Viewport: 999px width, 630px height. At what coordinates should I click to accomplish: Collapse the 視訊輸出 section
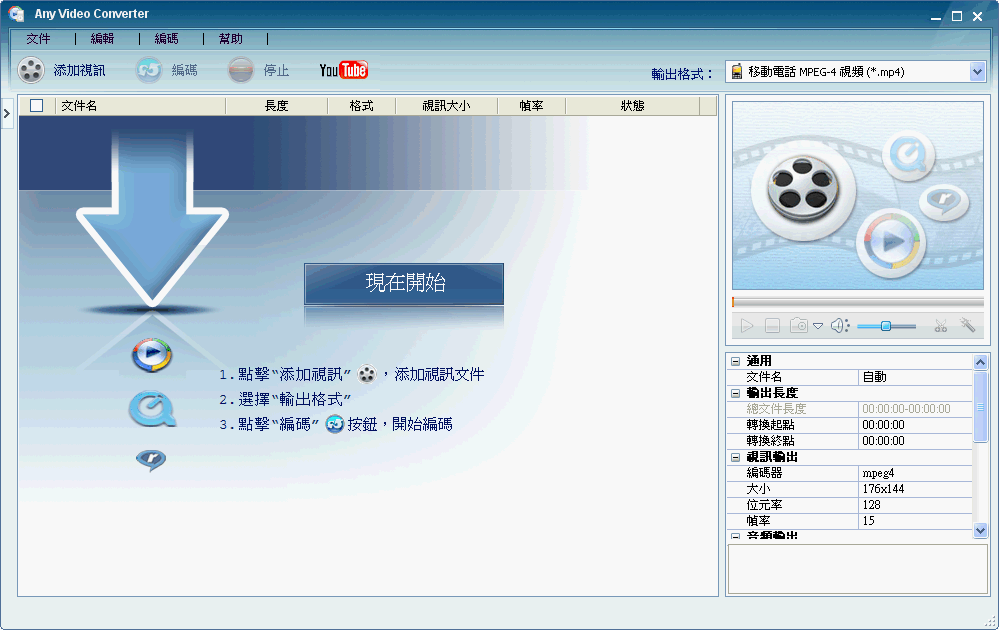(735, 457)
